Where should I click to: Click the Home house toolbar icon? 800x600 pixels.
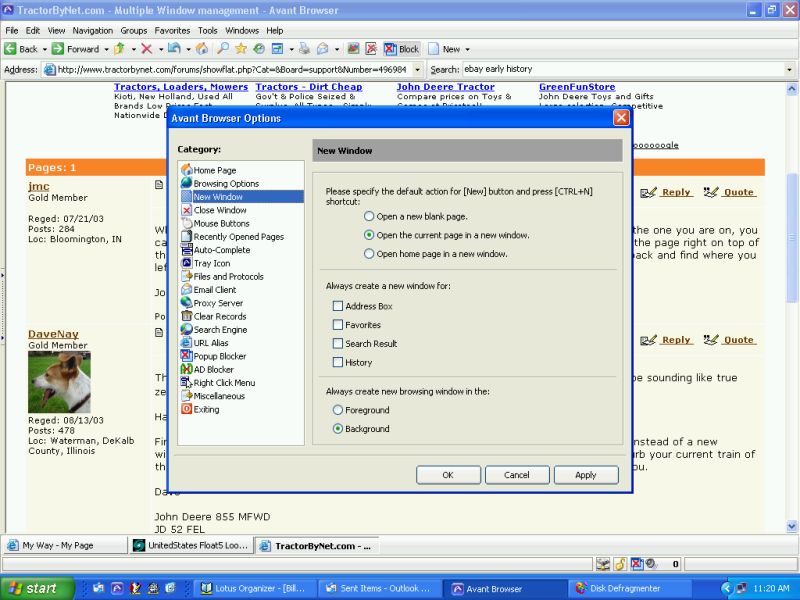202,49
